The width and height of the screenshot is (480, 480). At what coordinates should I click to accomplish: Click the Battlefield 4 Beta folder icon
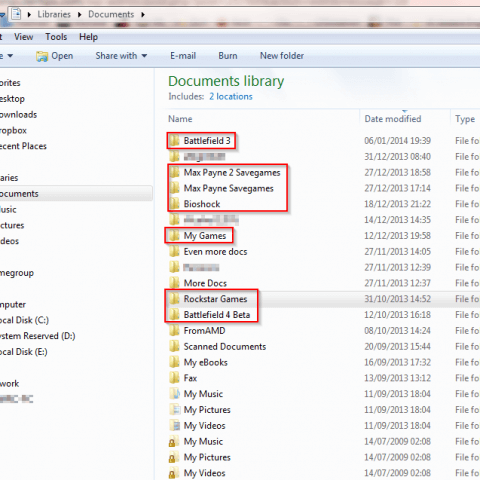point(174,315)
